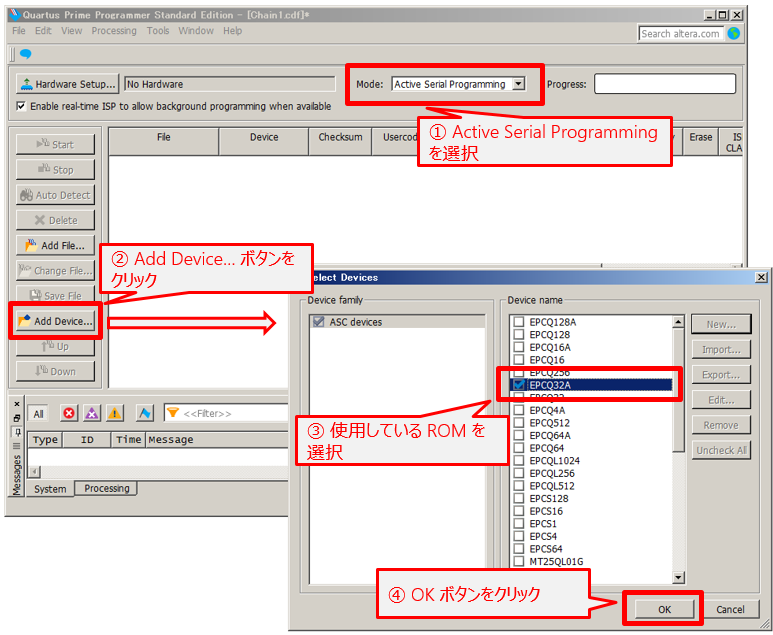Toggle the real-time ISP checkbox
Viewport: 773px width, 635px height.
[x=22, y=106]
